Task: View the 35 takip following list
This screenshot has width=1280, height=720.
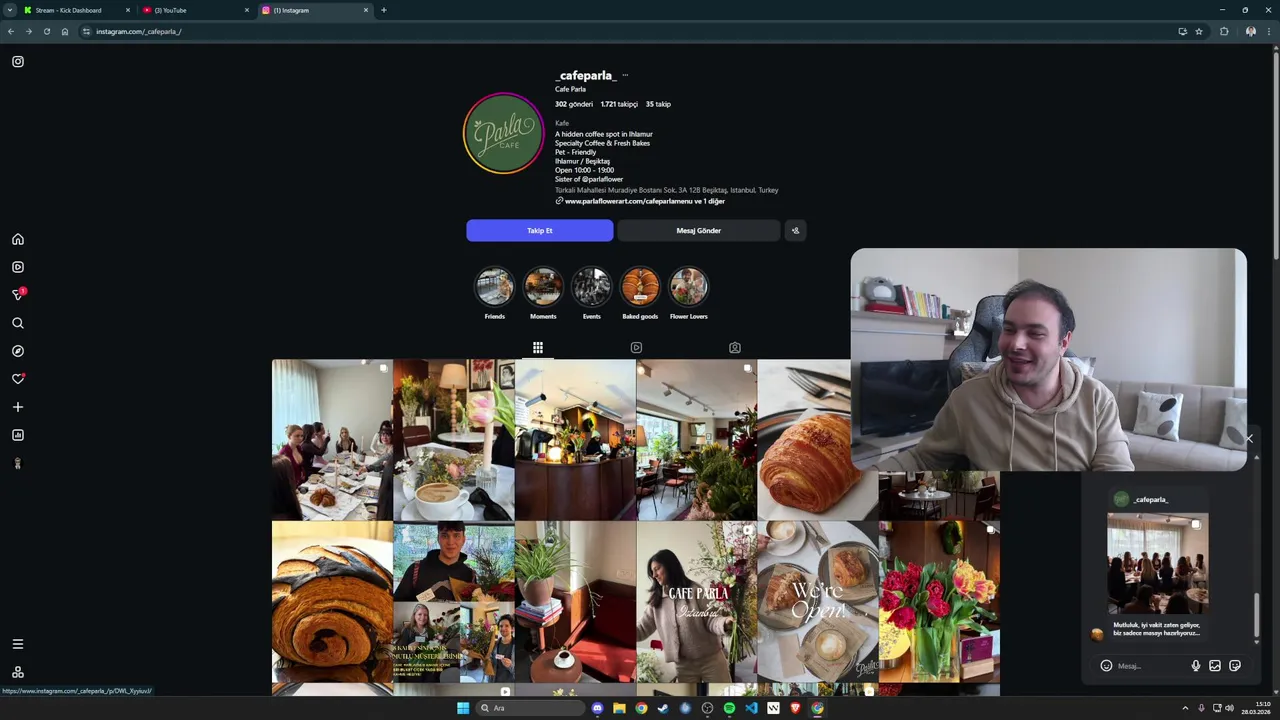Action: coord(658,104)
